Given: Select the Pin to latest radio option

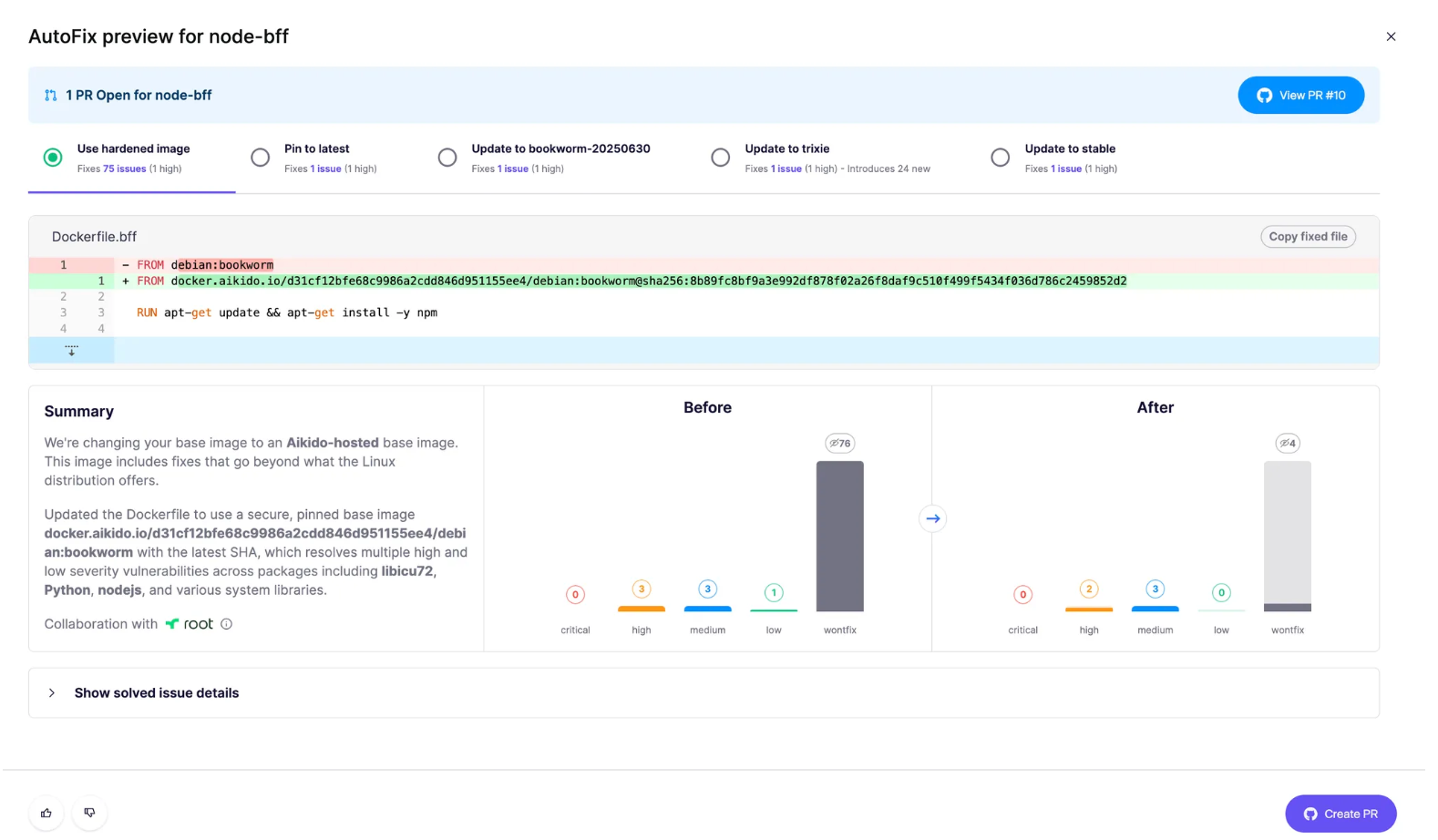Looking at the screenshot, I should (x=260, y=158).
